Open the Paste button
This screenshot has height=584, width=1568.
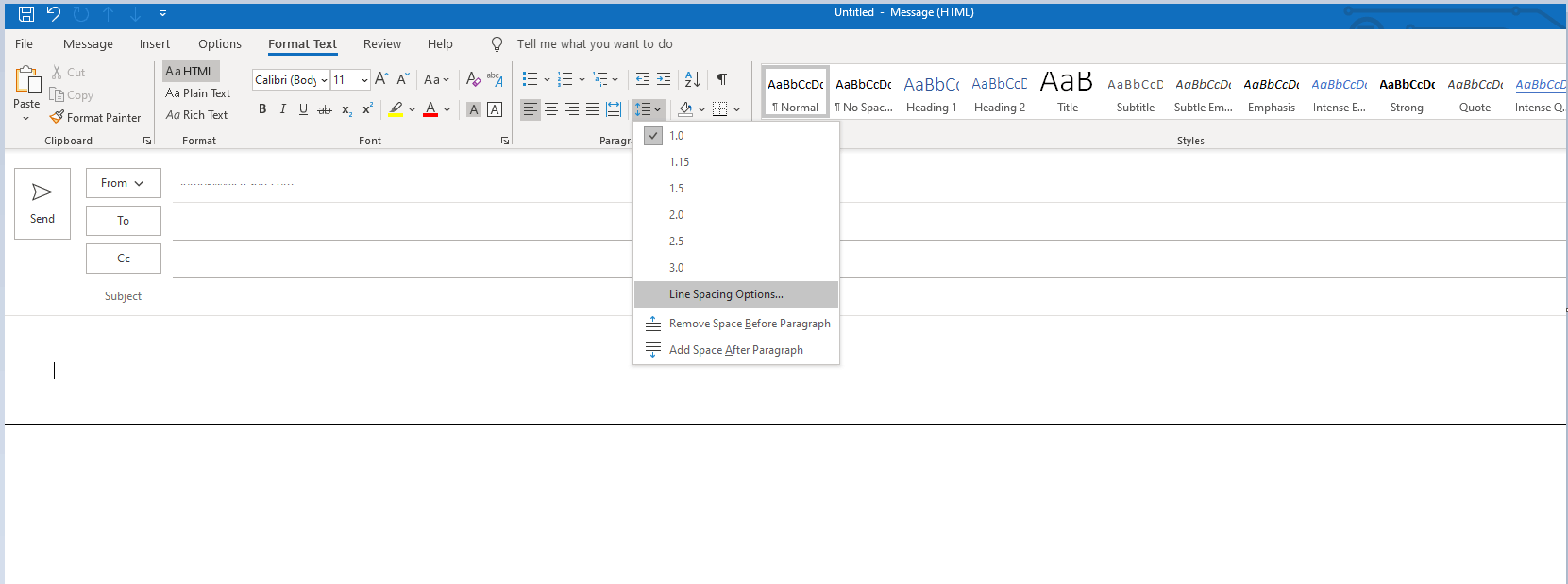(26, 93)
